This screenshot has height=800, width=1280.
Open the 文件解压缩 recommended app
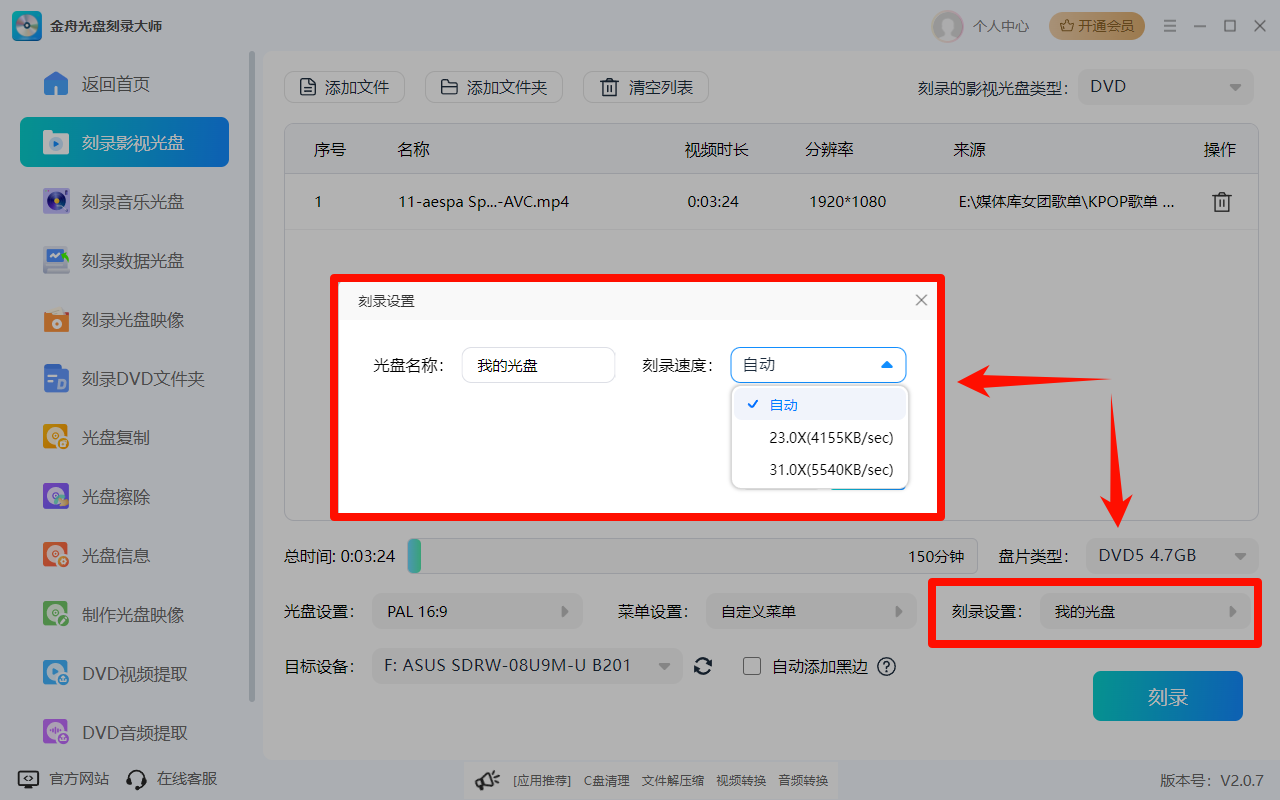tap(672, 781)
